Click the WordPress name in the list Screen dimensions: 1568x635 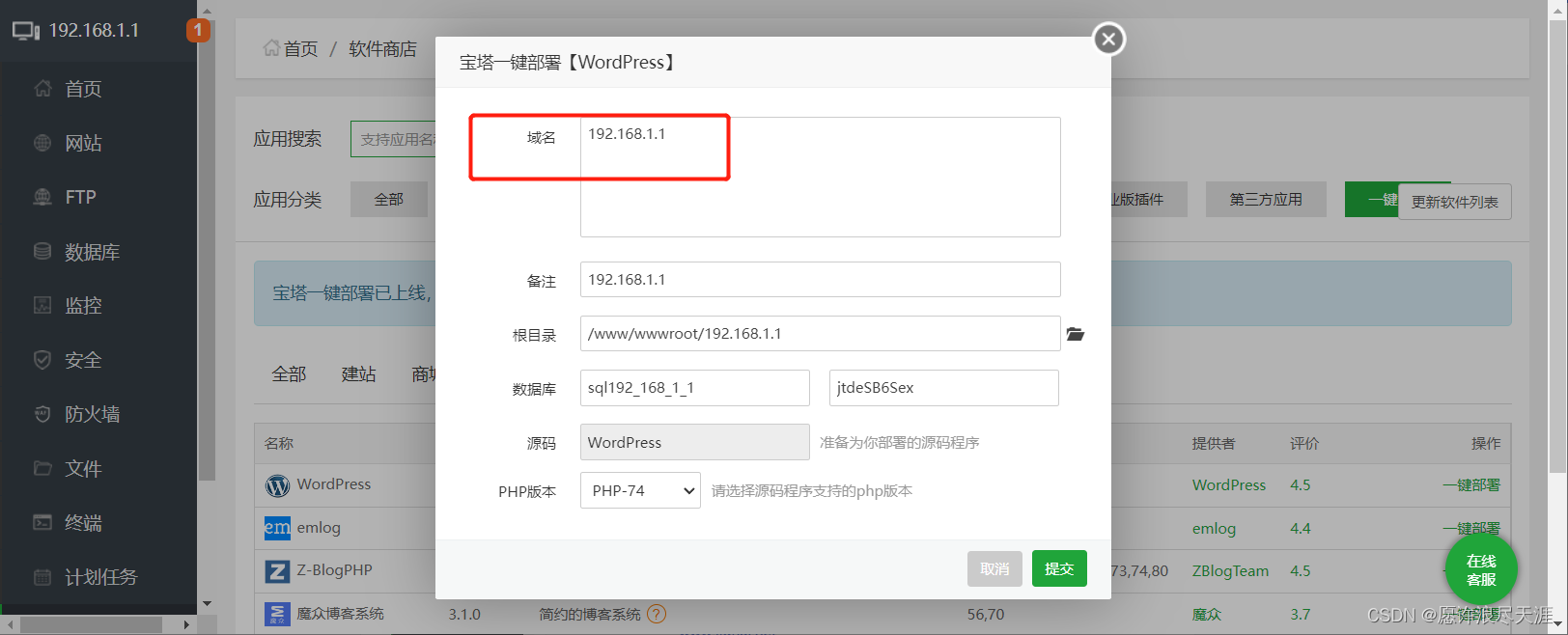334,484
